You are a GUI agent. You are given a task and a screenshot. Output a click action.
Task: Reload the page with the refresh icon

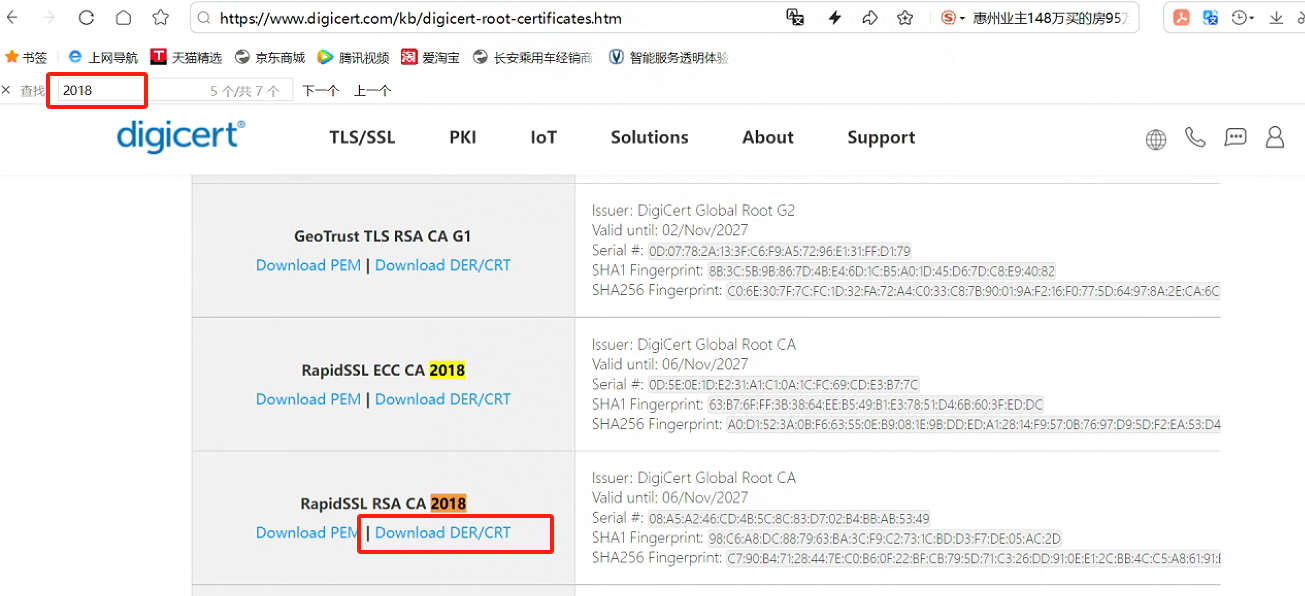(x=86, y=18)
